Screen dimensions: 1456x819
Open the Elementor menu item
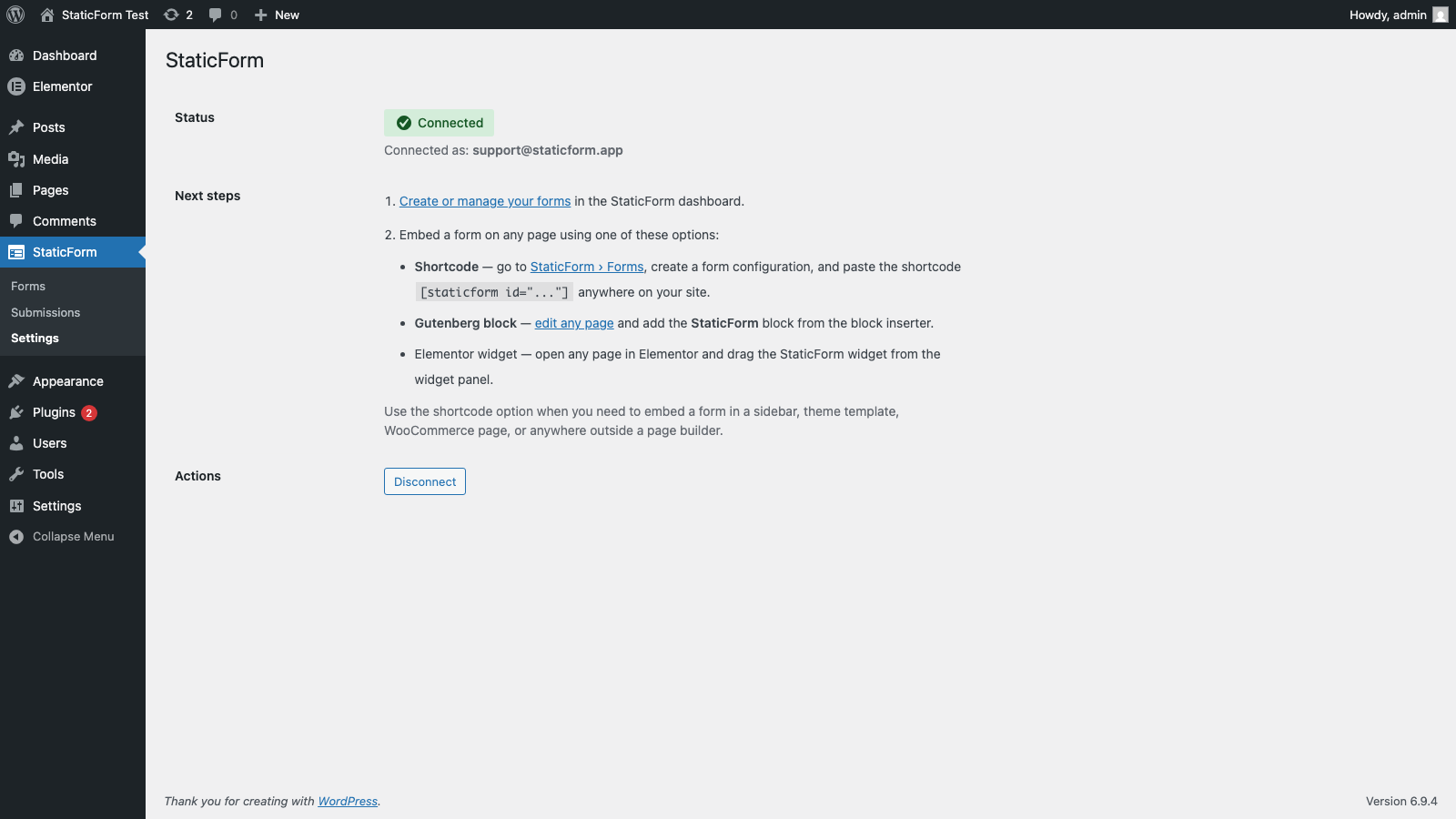click(x=63, y=86)
